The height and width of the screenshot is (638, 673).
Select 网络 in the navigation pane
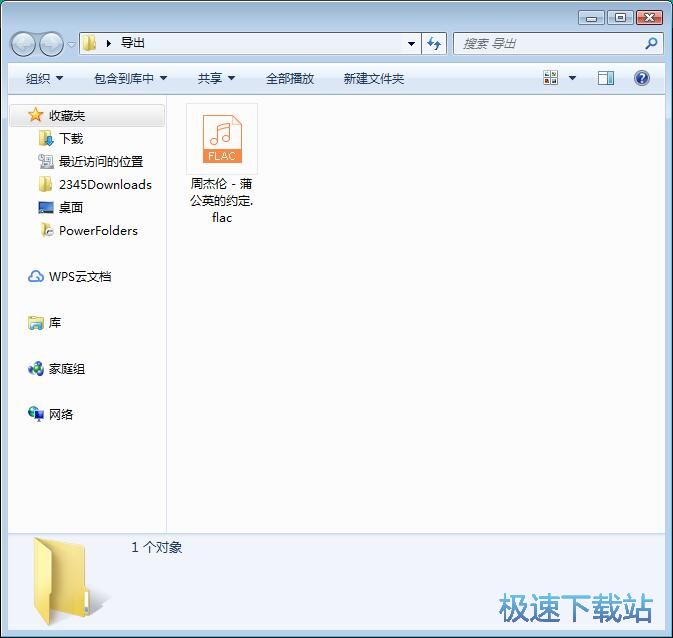click(61, 414)
